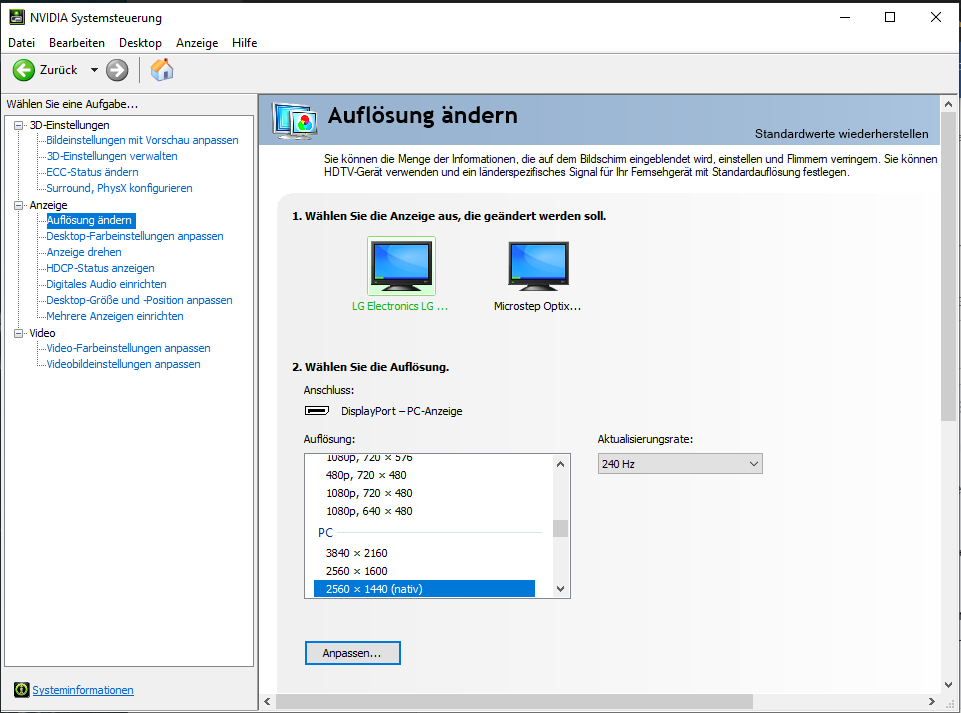Image resolution: width=961 pixels, height=713 pixels.
Task: Click main panel vertical scroll-up arrow
Action: [x=948, y=104]
